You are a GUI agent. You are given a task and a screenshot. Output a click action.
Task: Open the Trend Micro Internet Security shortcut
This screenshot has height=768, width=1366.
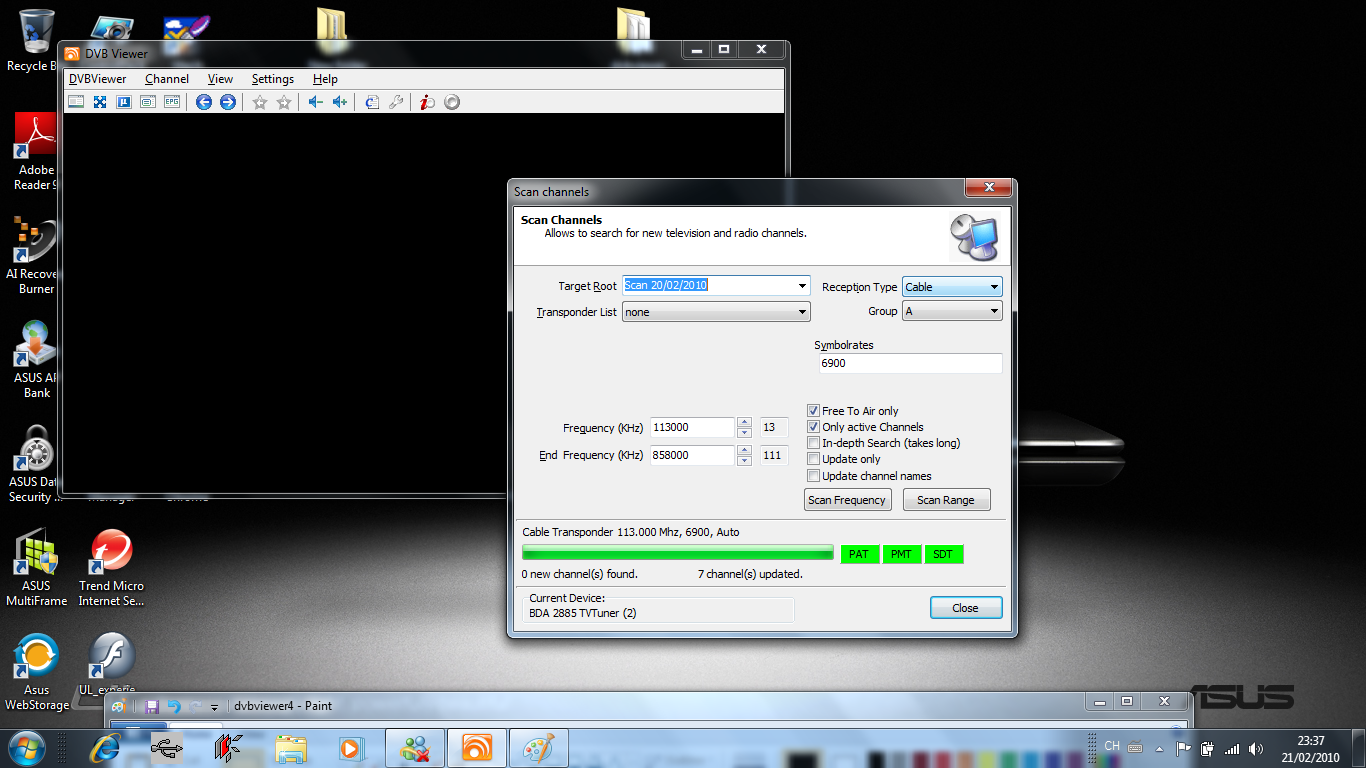tap(112, 568)
